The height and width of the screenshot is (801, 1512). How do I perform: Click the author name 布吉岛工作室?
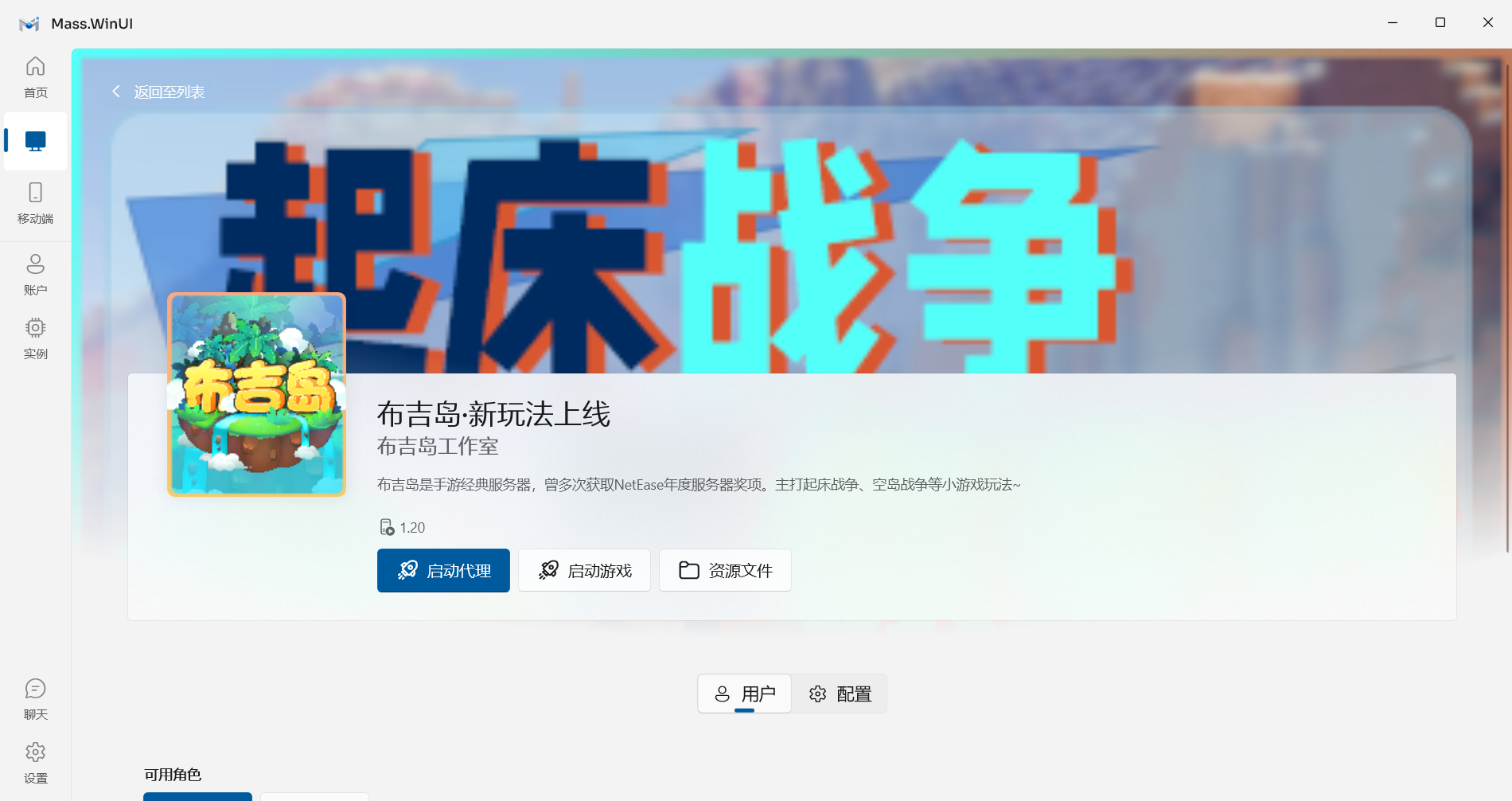point(438,447)
